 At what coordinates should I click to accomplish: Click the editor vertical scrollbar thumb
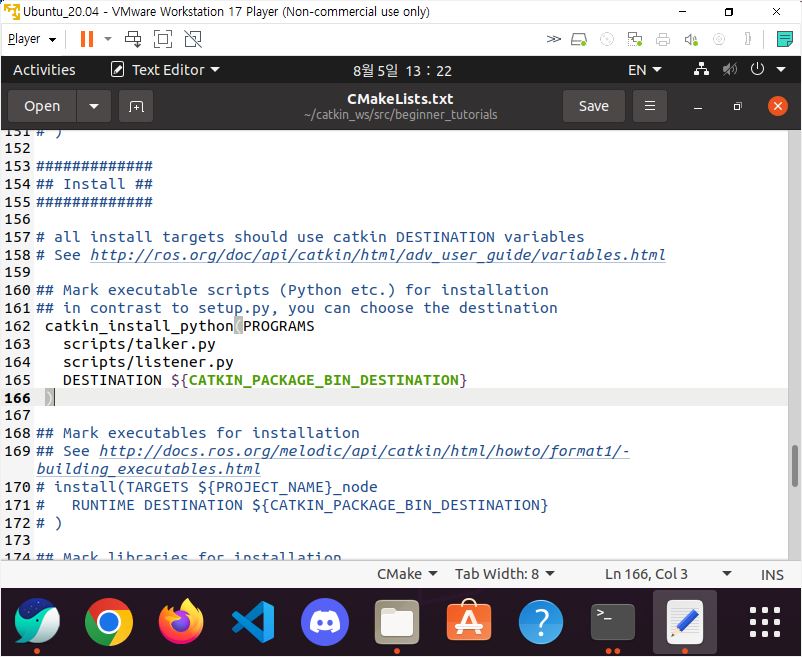point(794,466)
